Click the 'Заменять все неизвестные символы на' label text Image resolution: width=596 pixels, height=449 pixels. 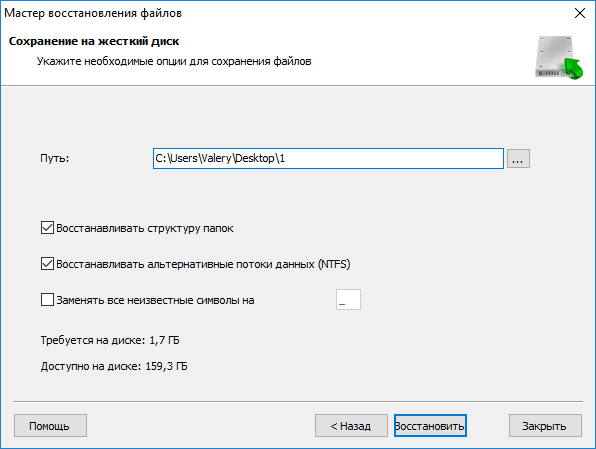click(x=155, y=300)
